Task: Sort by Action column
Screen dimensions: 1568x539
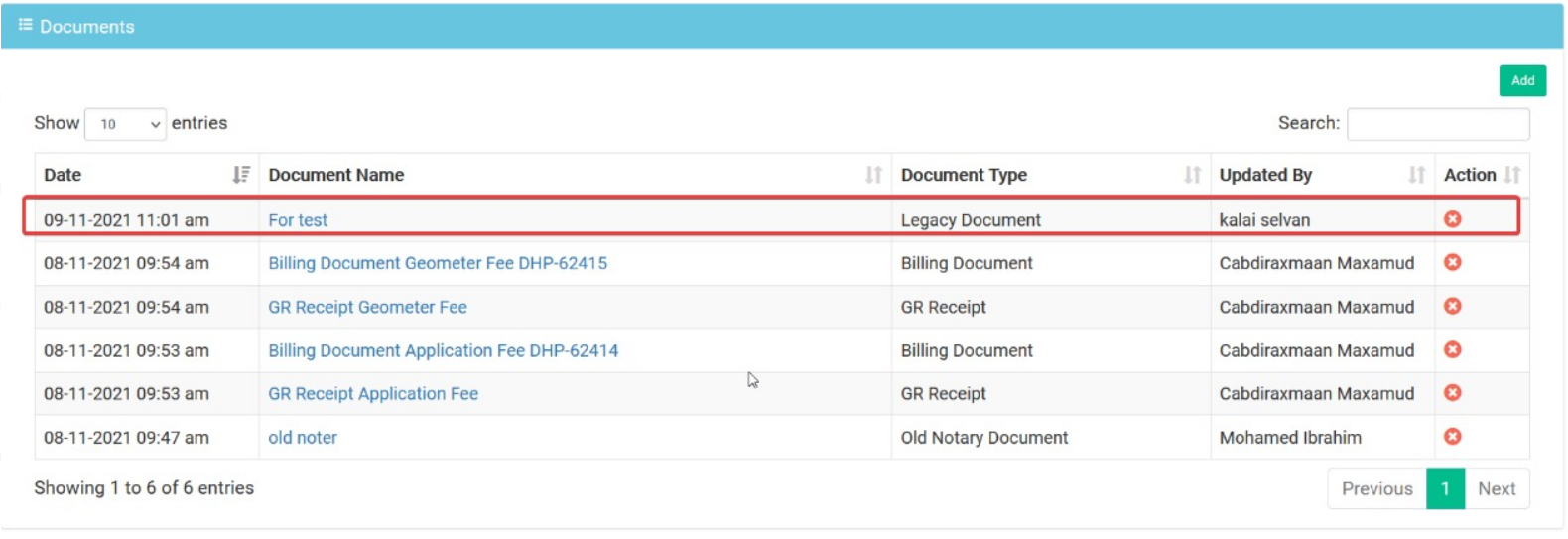Action: (1483, 175)
